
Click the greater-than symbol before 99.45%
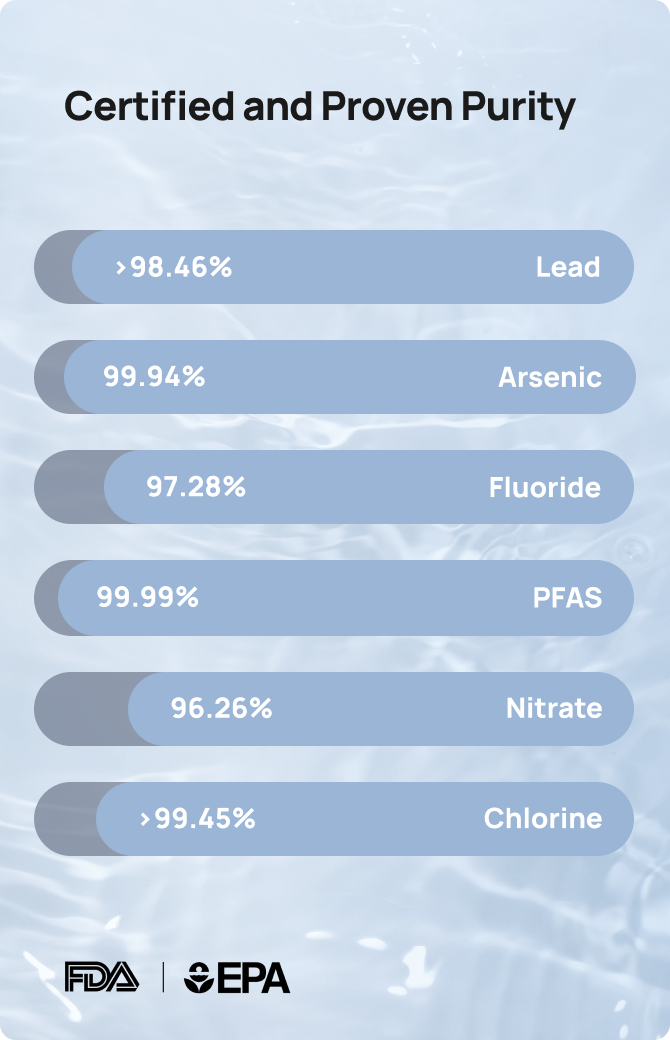[x=145, y=819]
